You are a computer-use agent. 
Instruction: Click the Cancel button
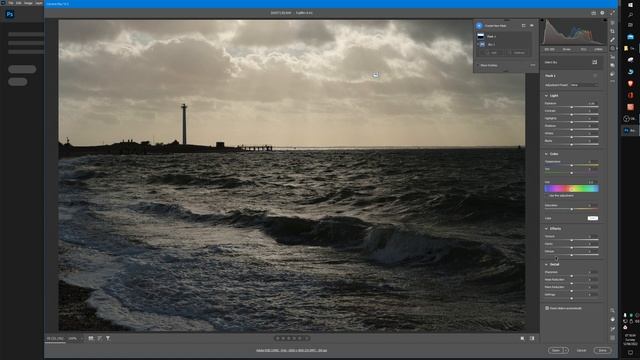(x=582, y=350)
